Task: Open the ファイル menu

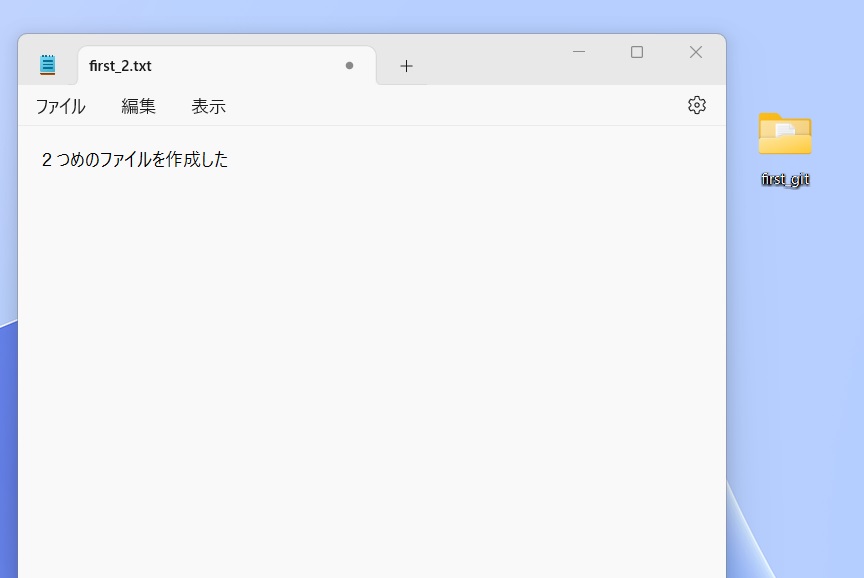Action: point(60,106)
